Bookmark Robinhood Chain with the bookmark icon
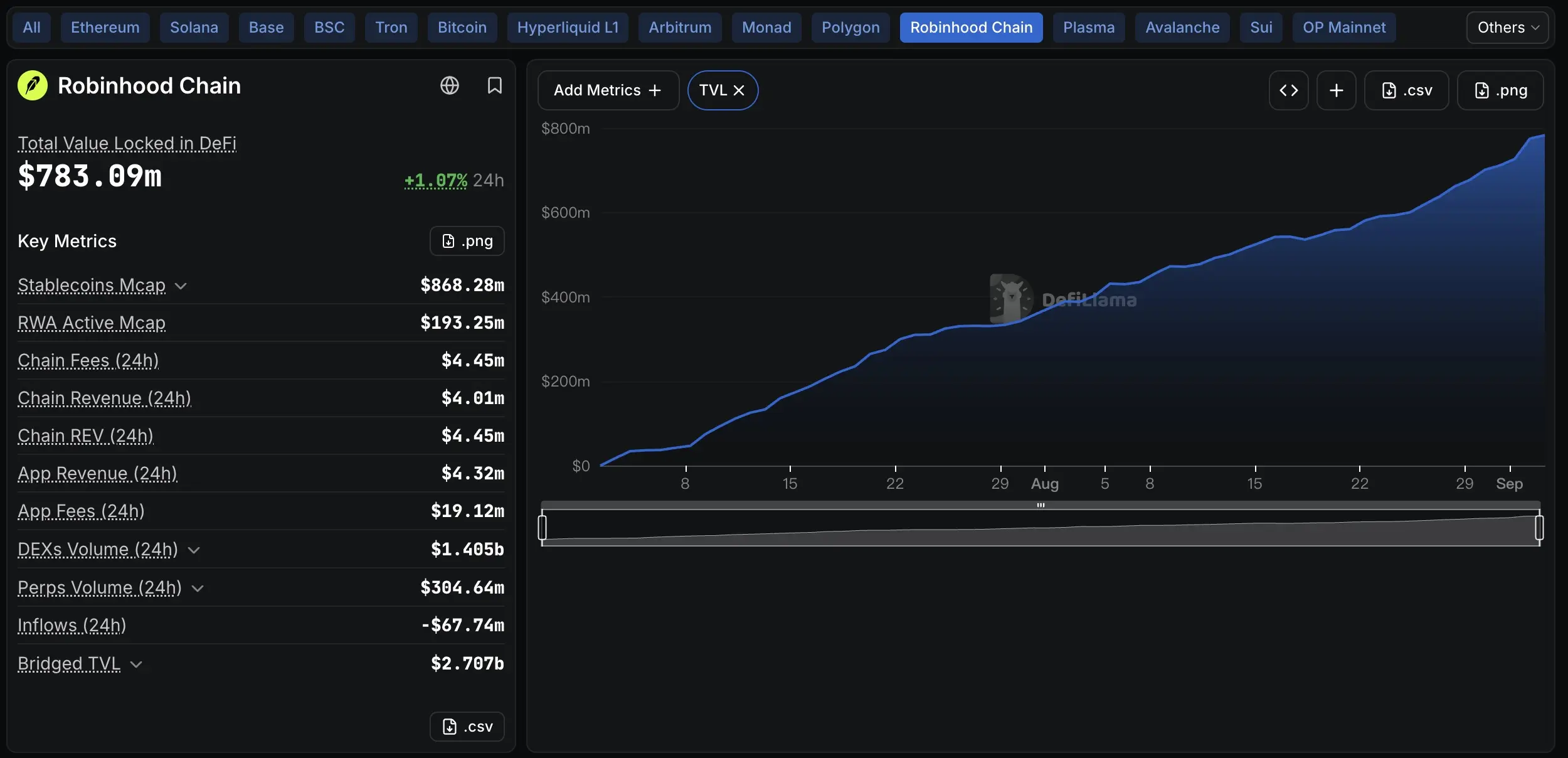This screenshot has height=758, width=1568. (x=495, y=85)
